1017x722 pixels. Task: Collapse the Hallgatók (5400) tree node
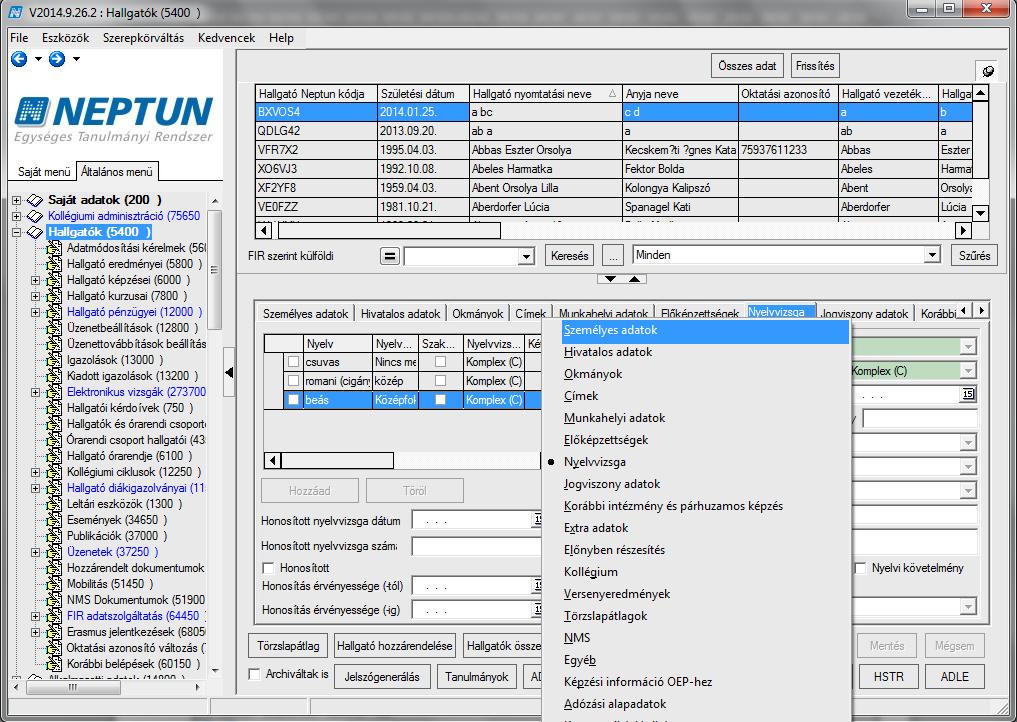point(17,232)
